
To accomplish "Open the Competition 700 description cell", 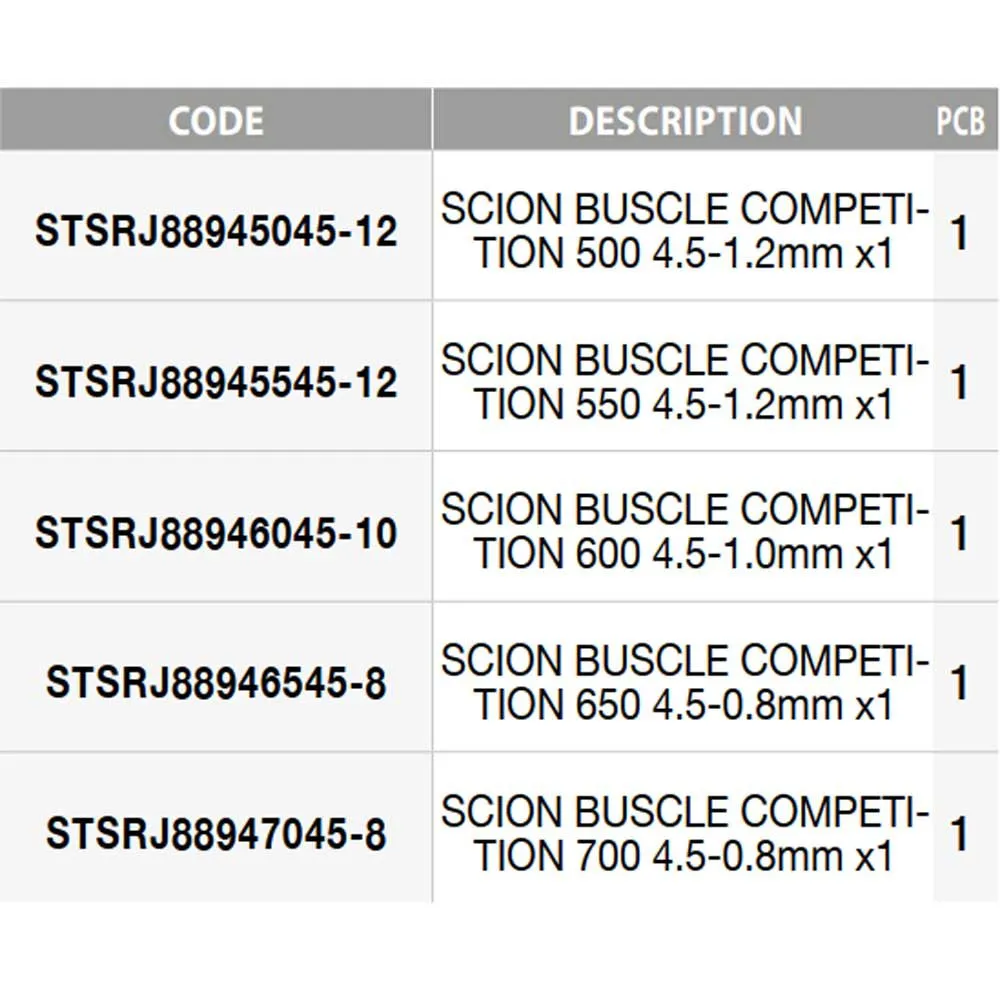I will point(685,835).
